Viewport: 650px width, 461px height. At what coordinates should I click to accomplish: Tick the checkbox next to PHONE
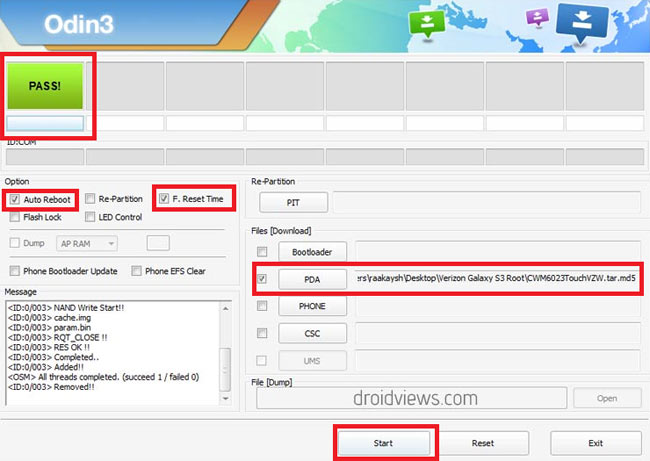tap(262, 306)
